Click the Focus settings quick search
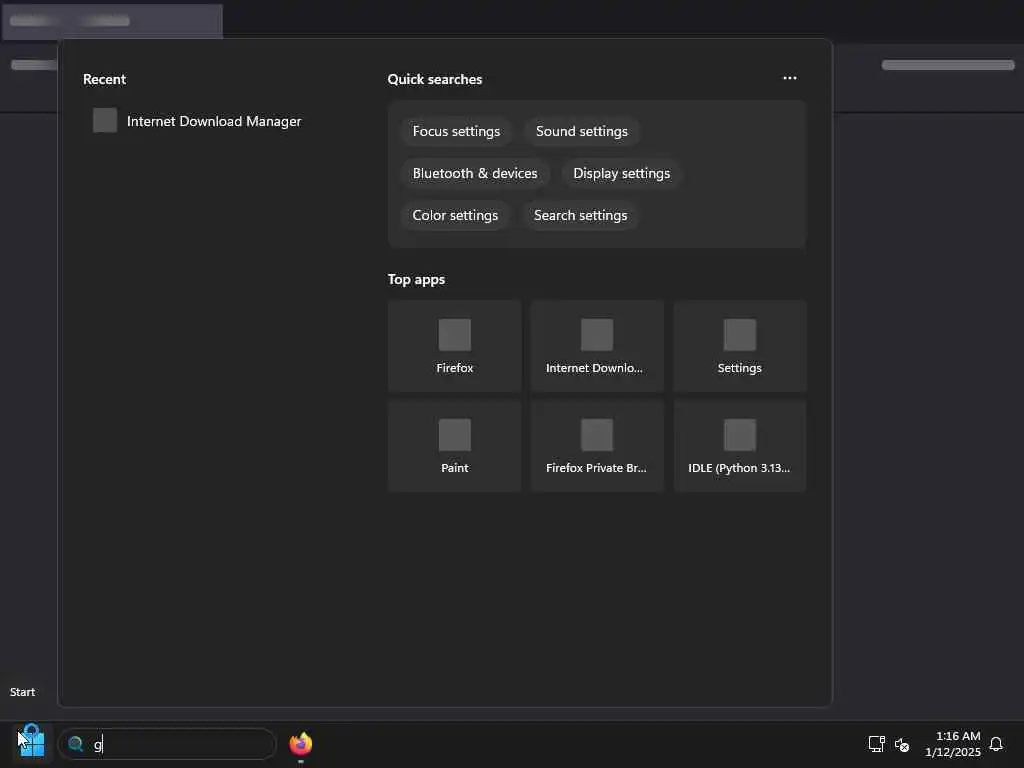 click(x=456, y=131)
